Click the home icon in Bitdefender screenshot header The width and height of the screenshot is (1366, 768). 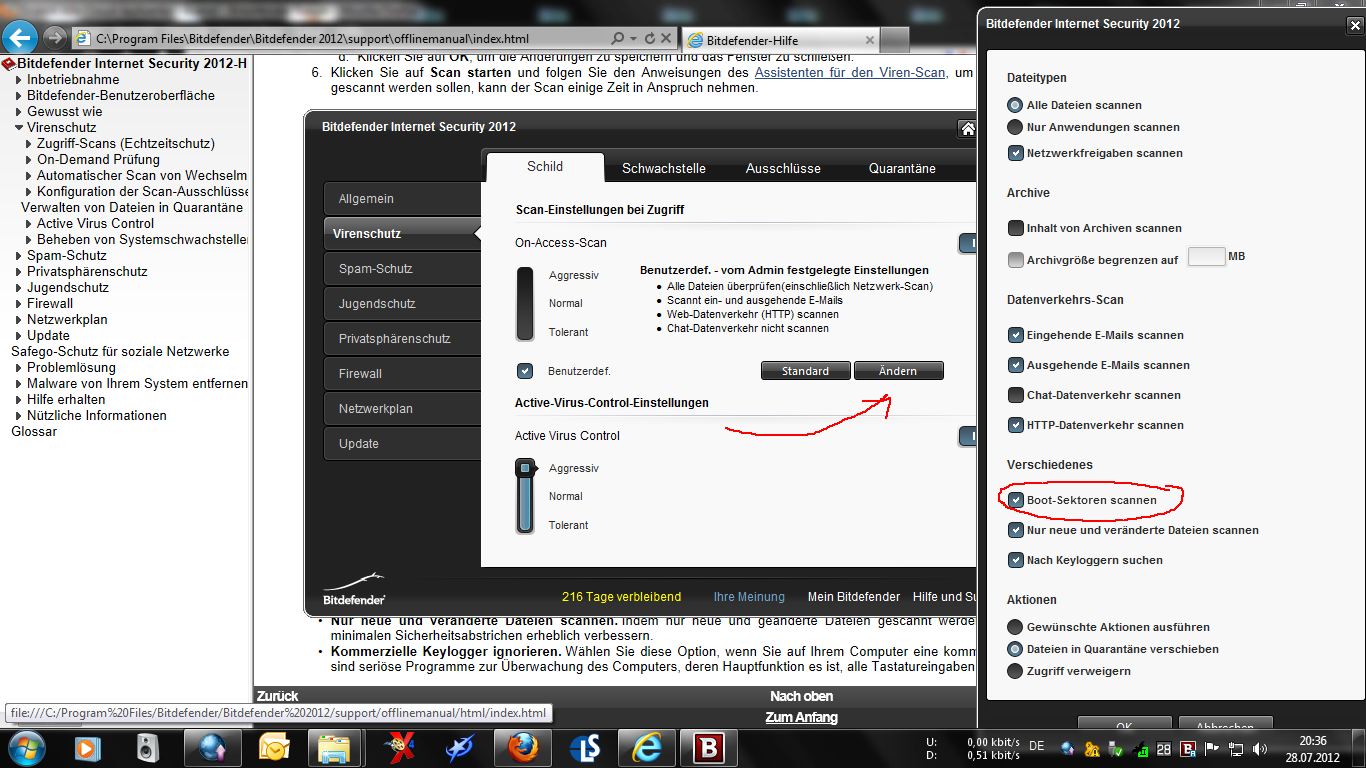(967, 128)
